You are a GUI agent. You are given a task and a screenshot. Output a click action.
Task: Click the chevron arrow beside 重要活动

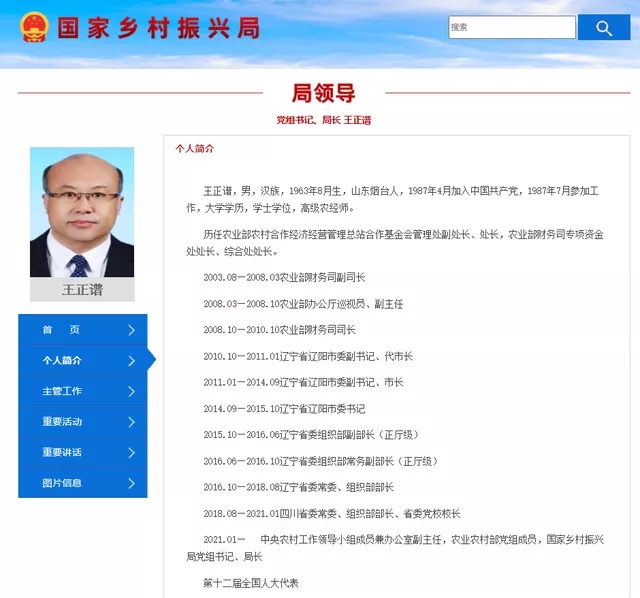[132, 422]
